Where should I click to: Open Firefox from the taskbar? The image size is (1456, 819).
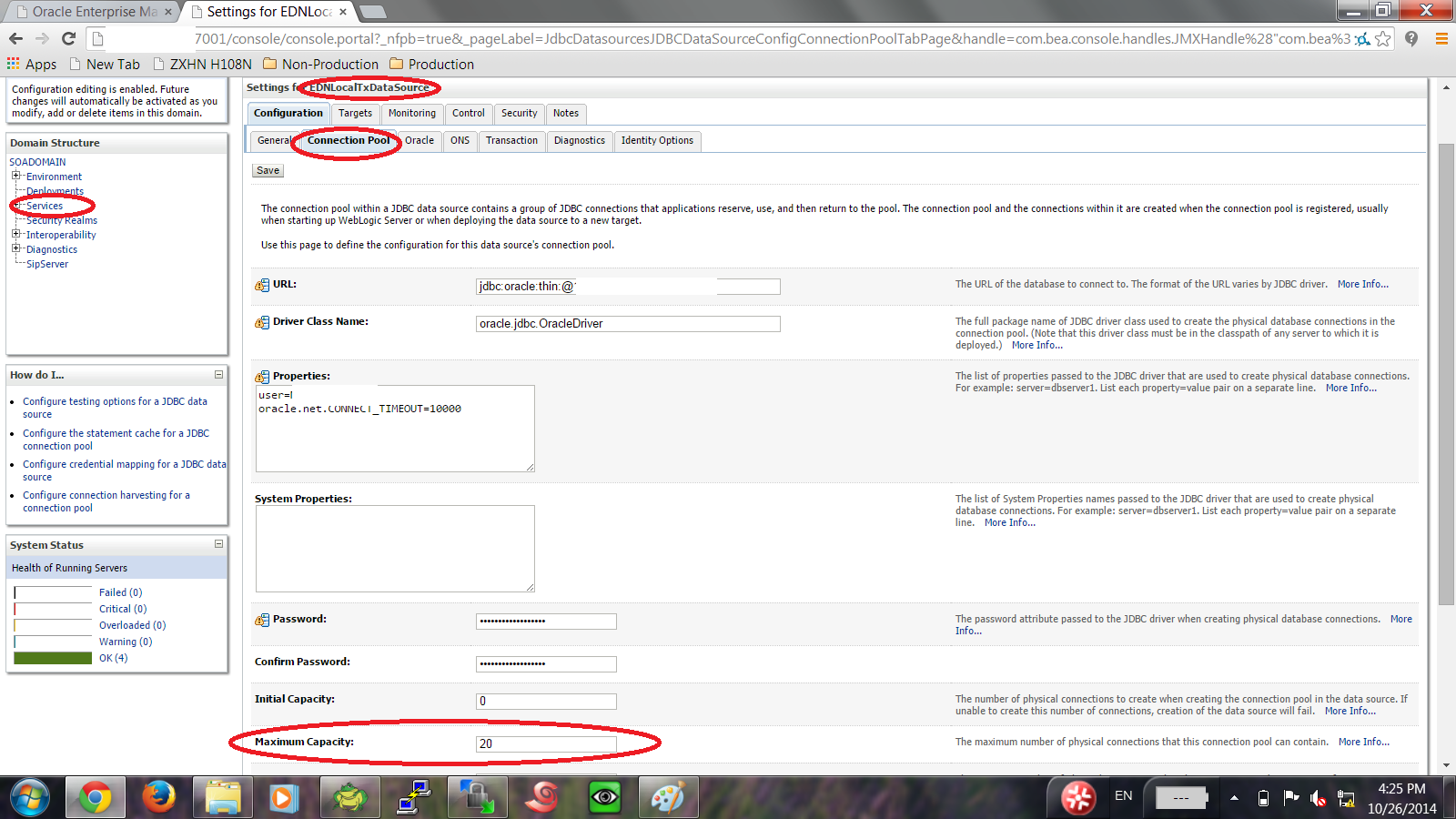(x=159, y=798)
